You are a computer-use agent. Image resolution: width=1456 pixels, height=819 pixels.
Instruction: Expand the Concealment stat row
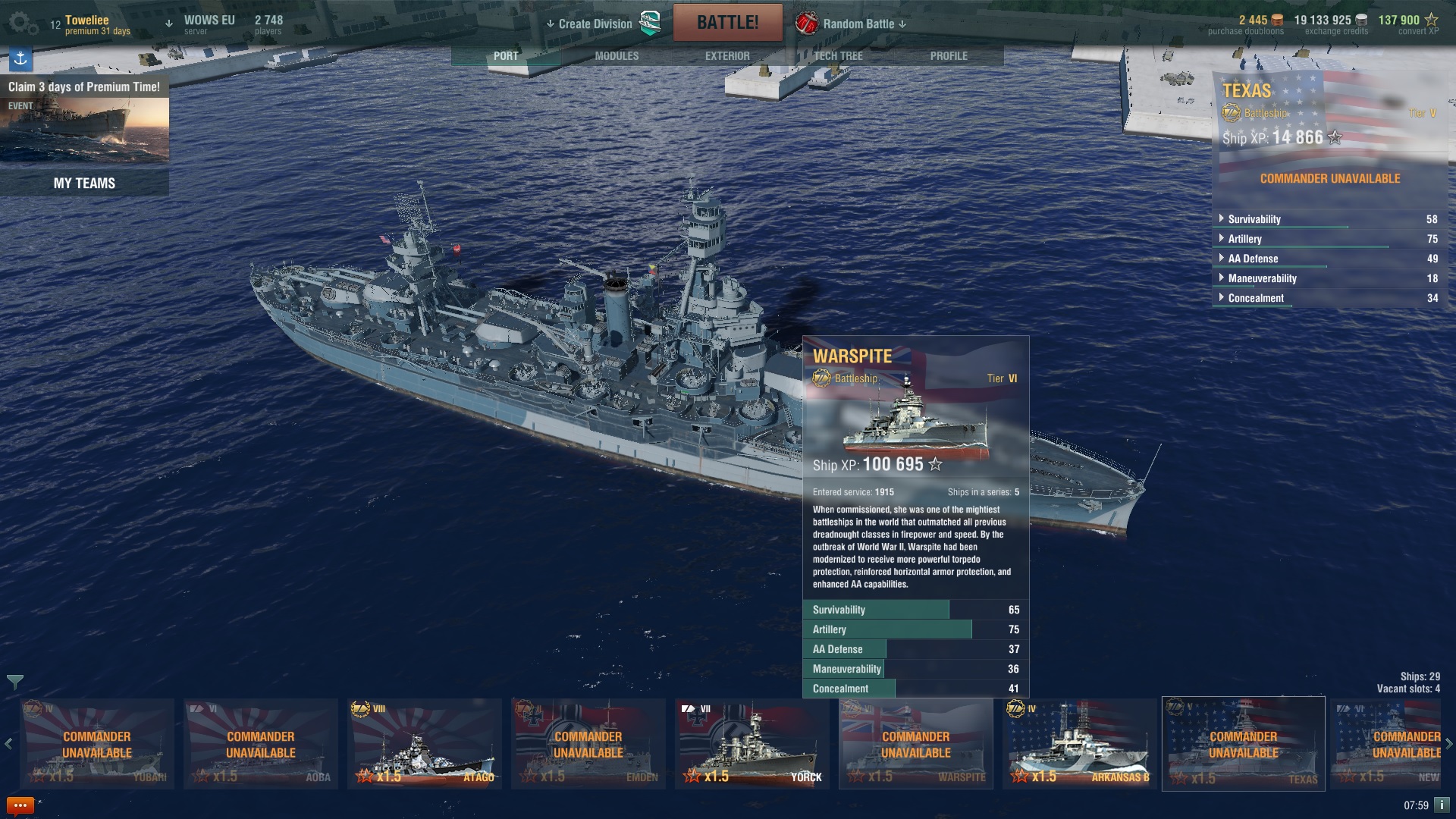click(1329, 298)
